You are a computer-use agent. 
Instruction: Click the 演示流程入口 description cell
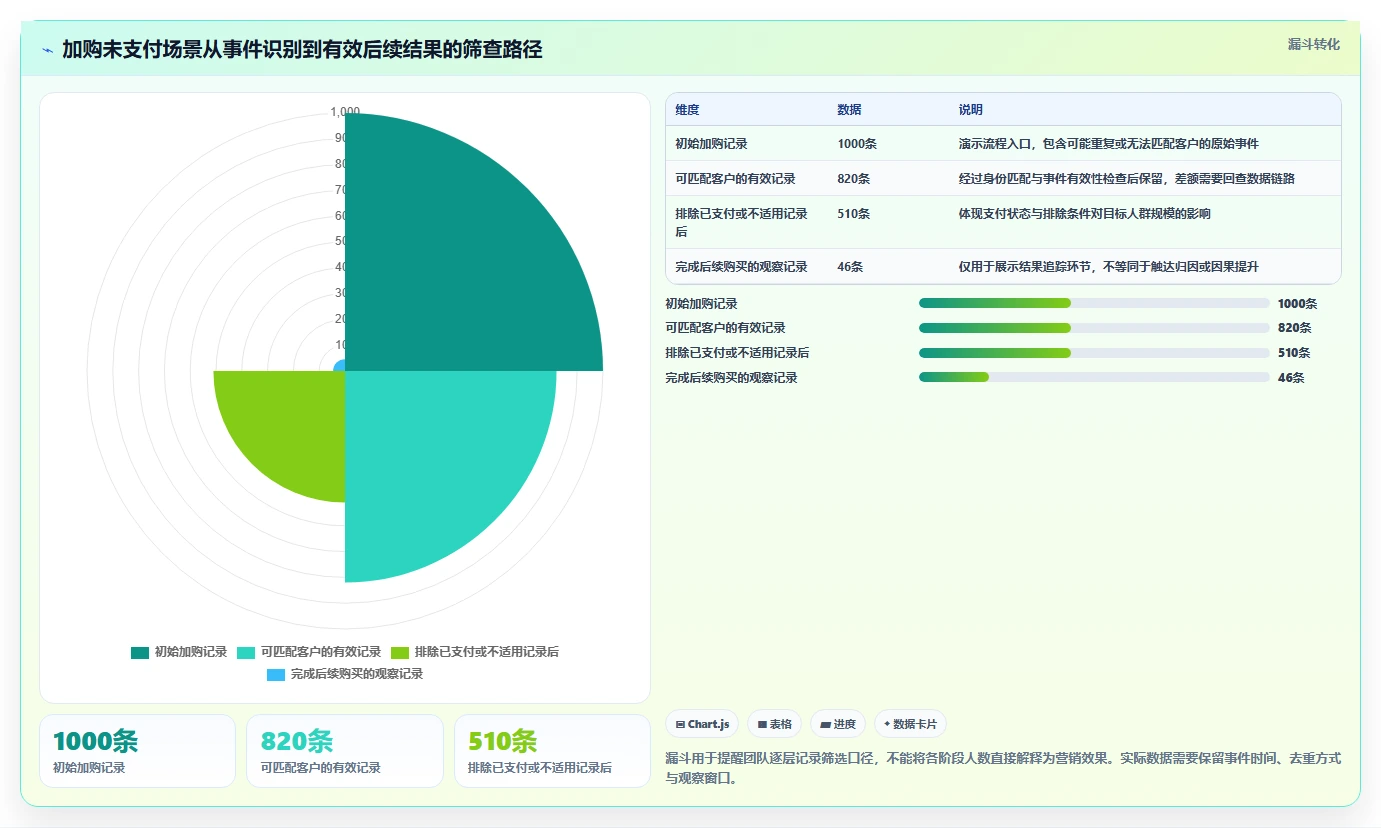[1144, 144]
